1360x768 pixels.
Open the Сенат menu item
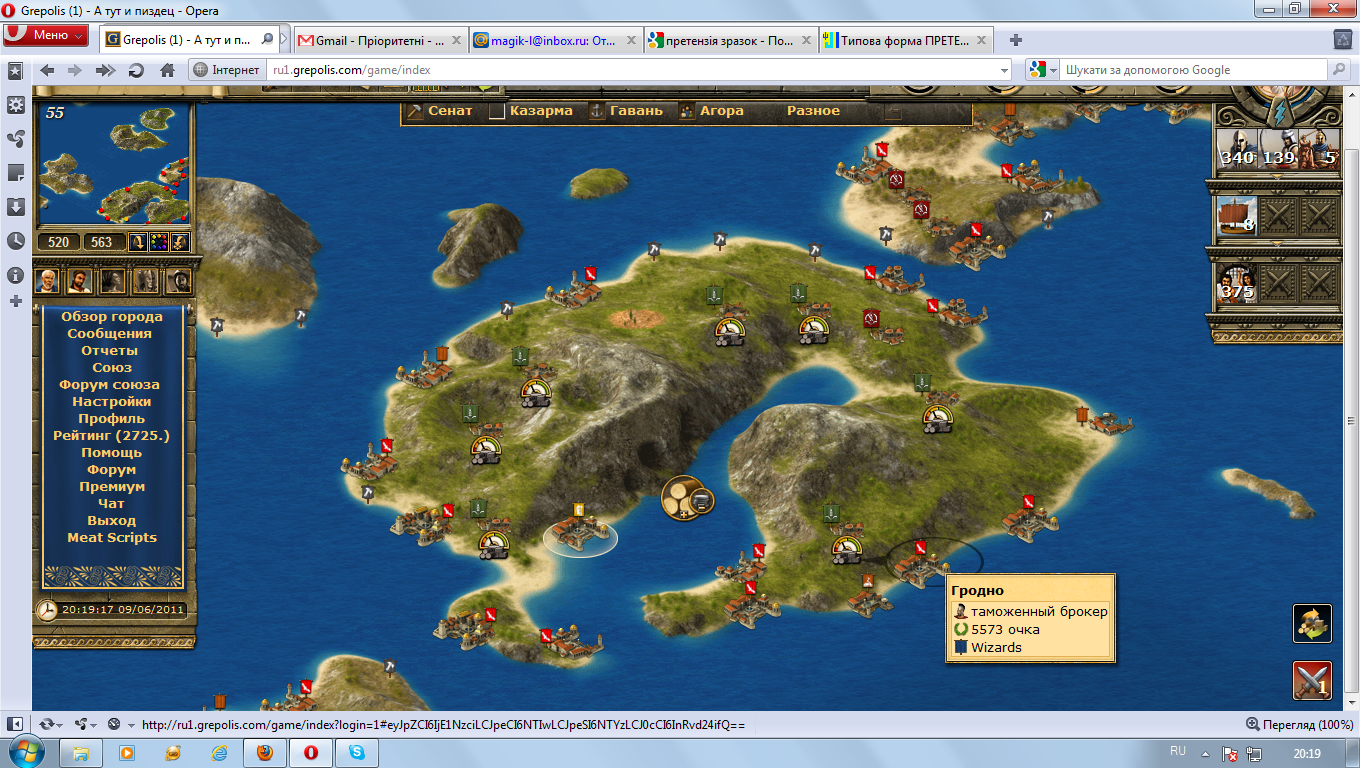pyautogui.click(x=449, y=111)
